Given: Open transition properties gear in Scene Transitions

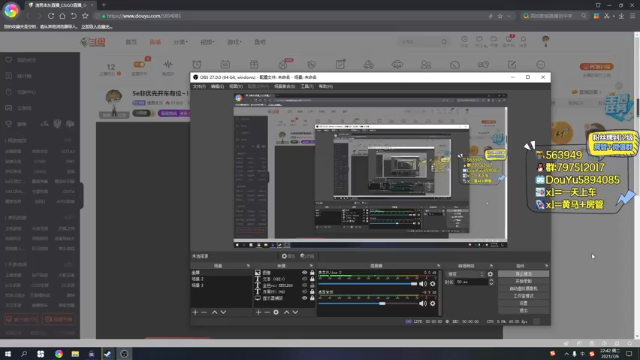Looking at the screenshot, I should click(x=490, y=274).
